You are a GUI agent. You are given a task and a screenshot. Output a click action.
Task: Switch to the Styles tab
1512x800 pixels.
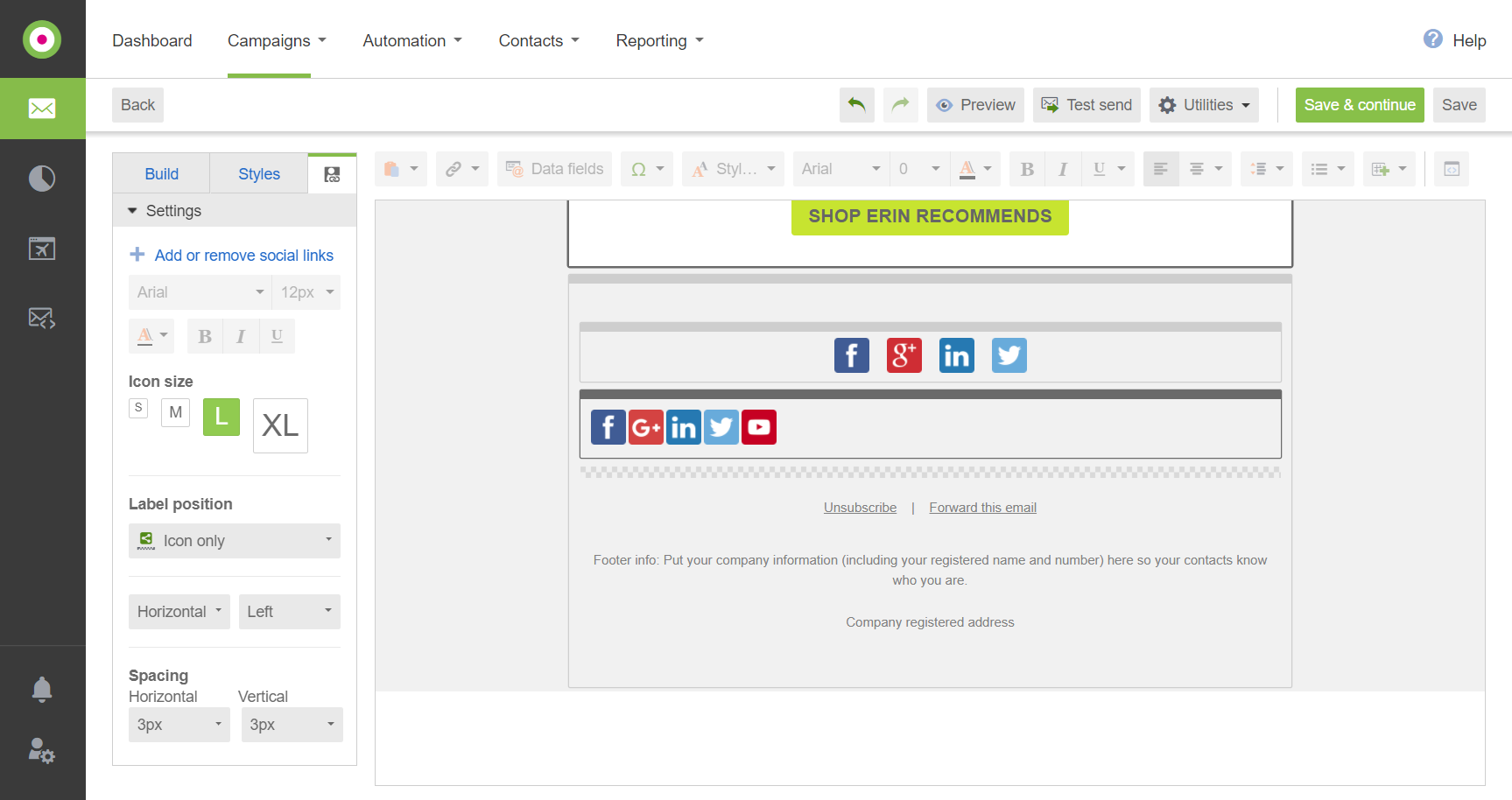pyautogui.click(x=259, y=174)
